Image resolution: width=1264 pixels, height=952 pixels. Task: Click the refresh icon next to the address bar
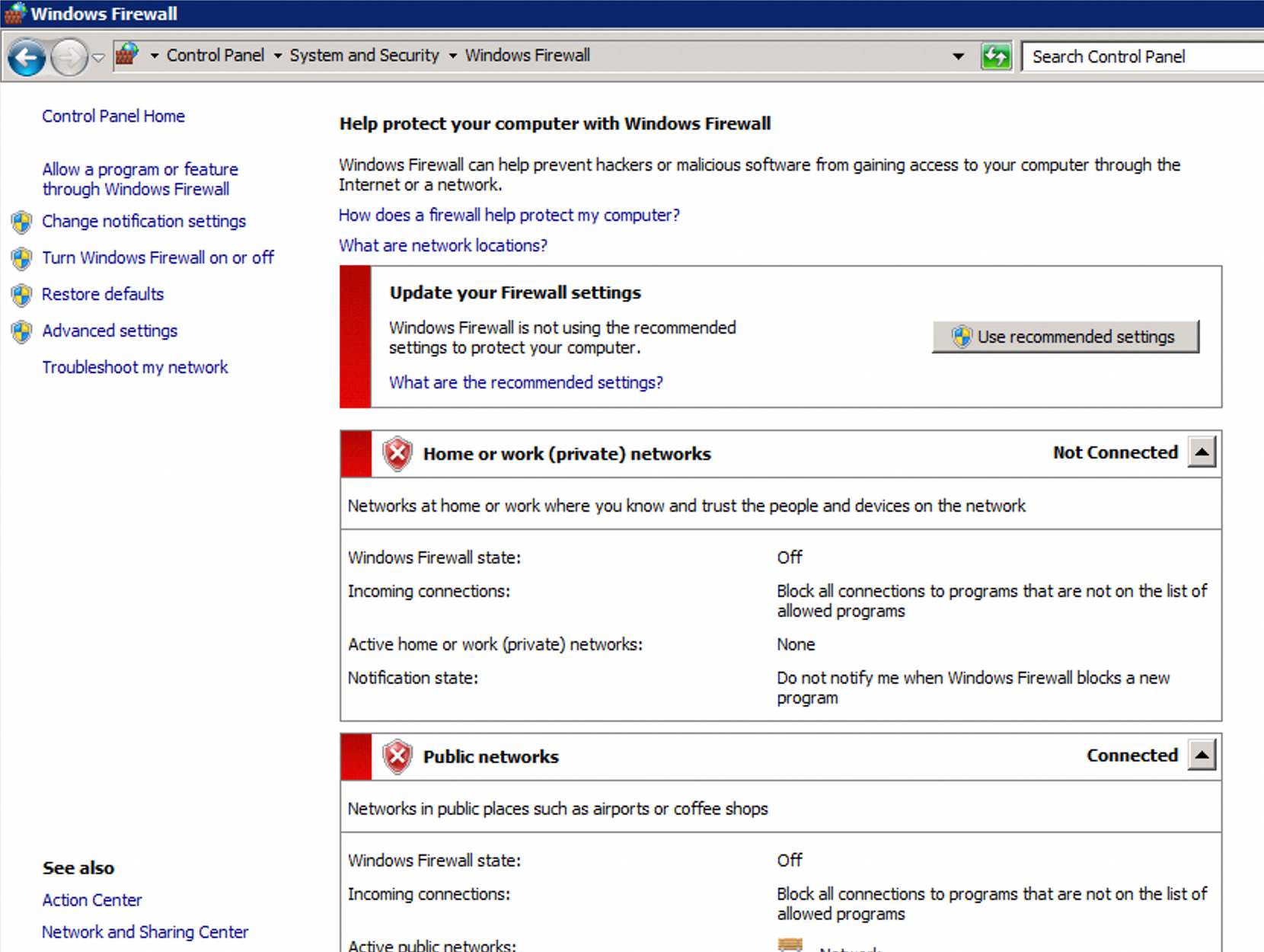coord(997,56)
